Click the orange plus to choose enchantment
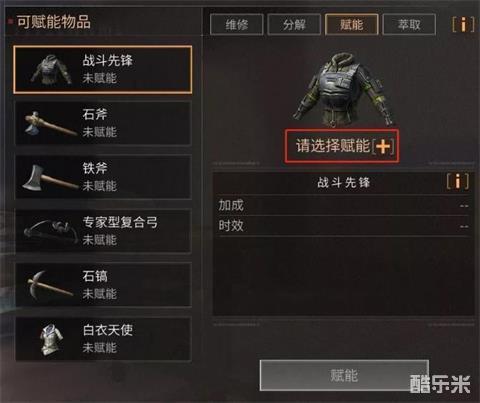 383,146
